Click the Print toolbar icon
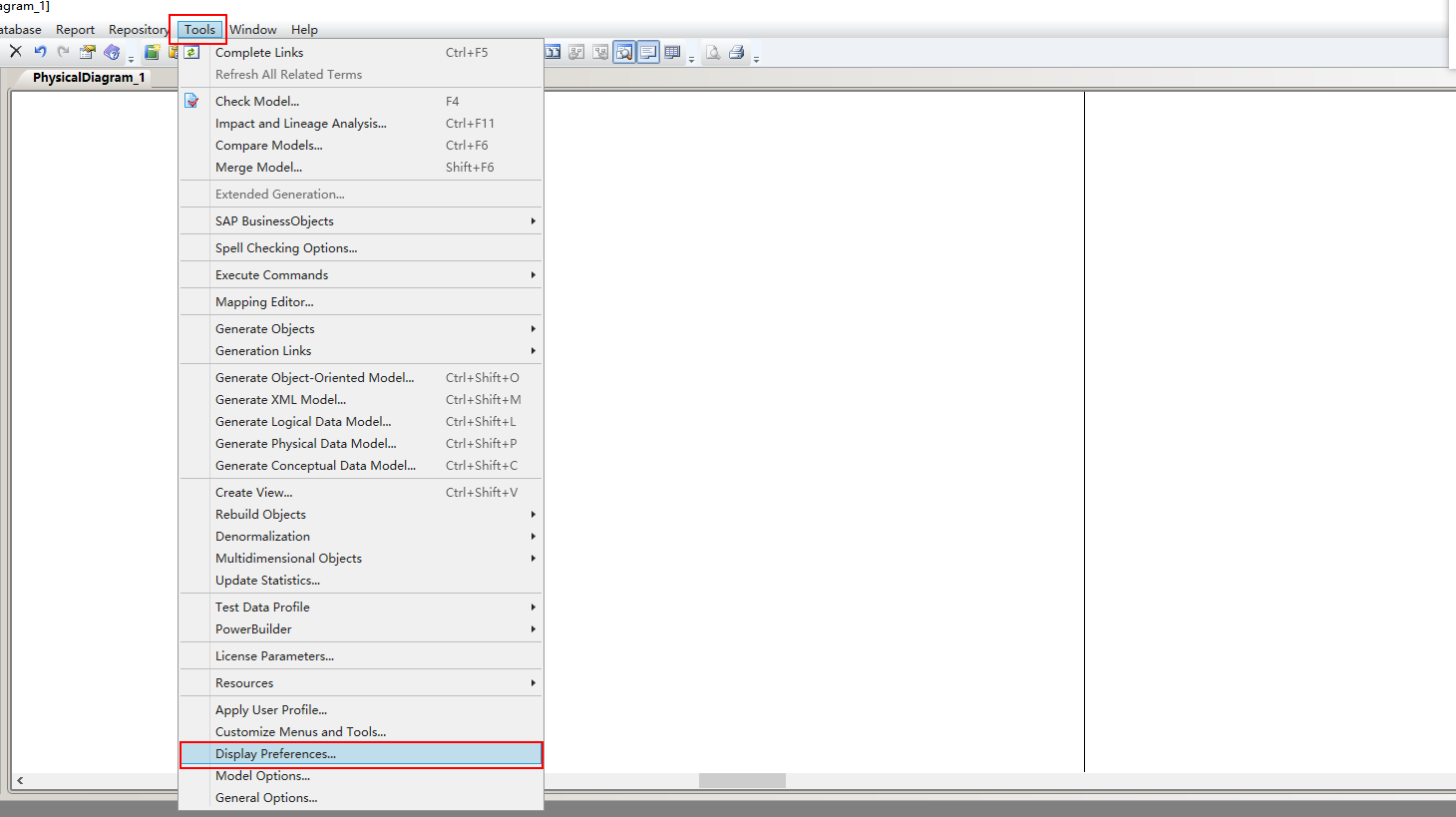The width and height of the screenshot is (1456, 817). (737, 52)
